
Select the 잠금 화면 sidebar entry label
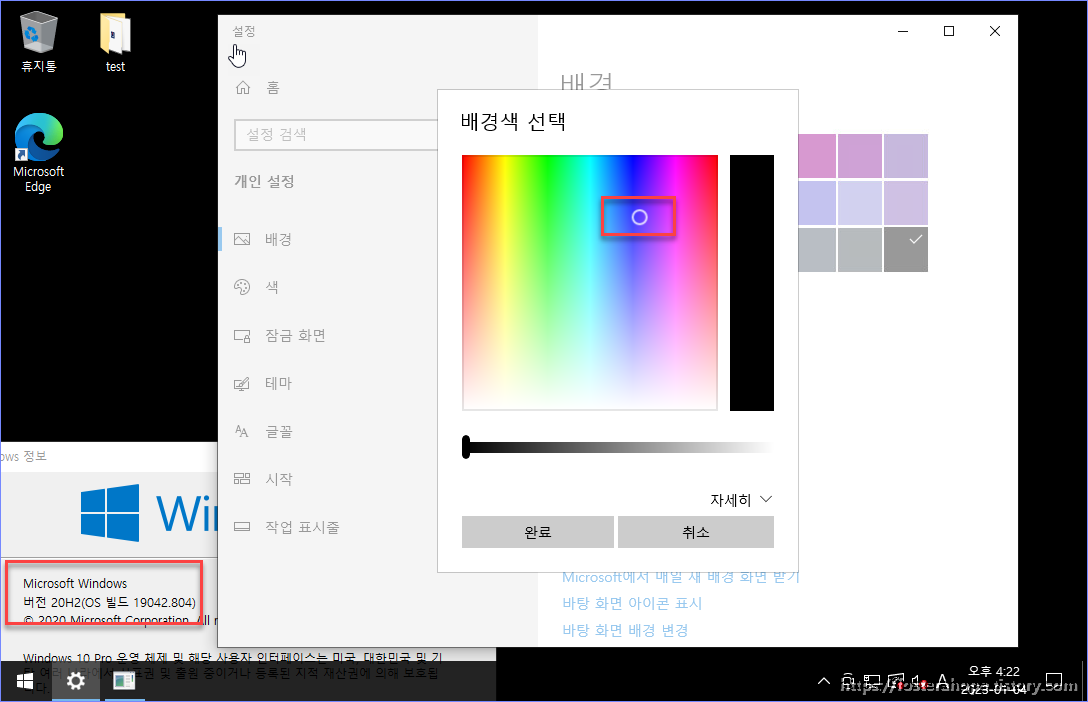click(296, 336)
